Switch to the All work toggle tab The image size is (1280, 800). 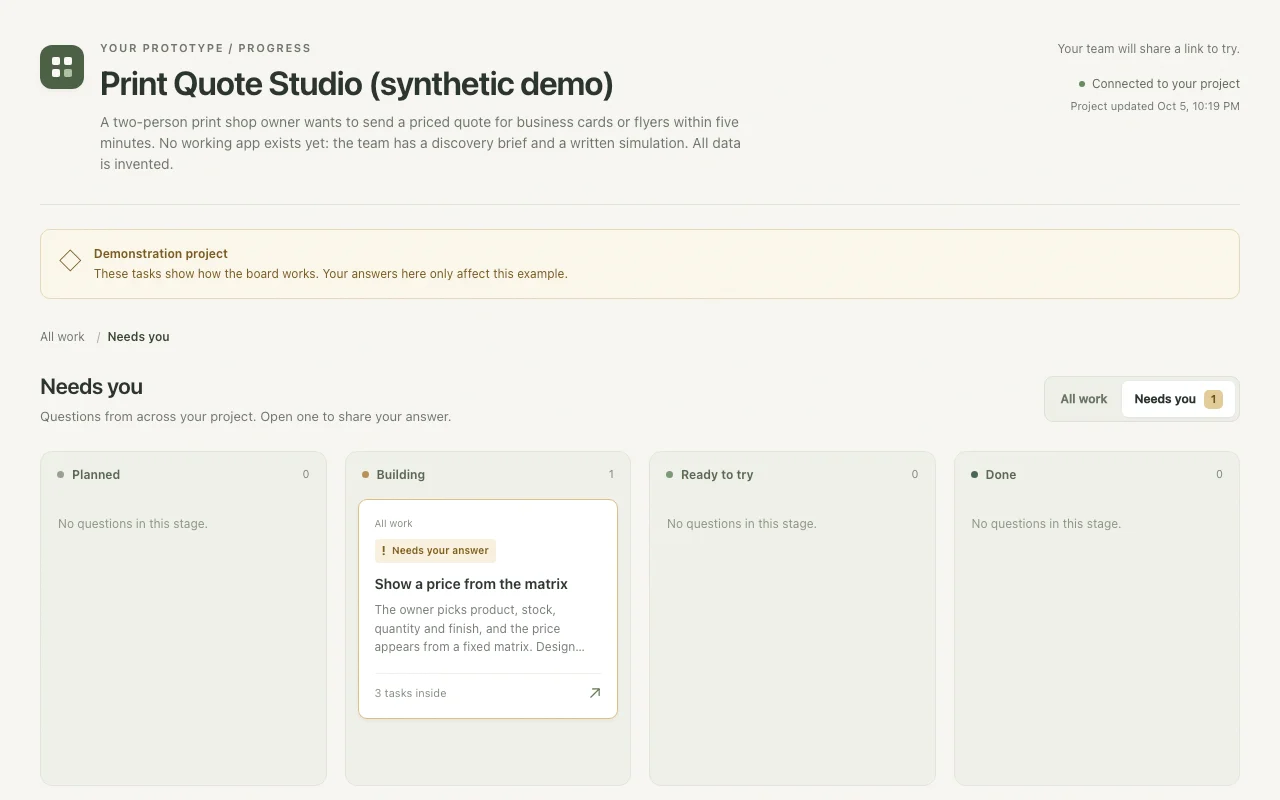point(1084,399)
